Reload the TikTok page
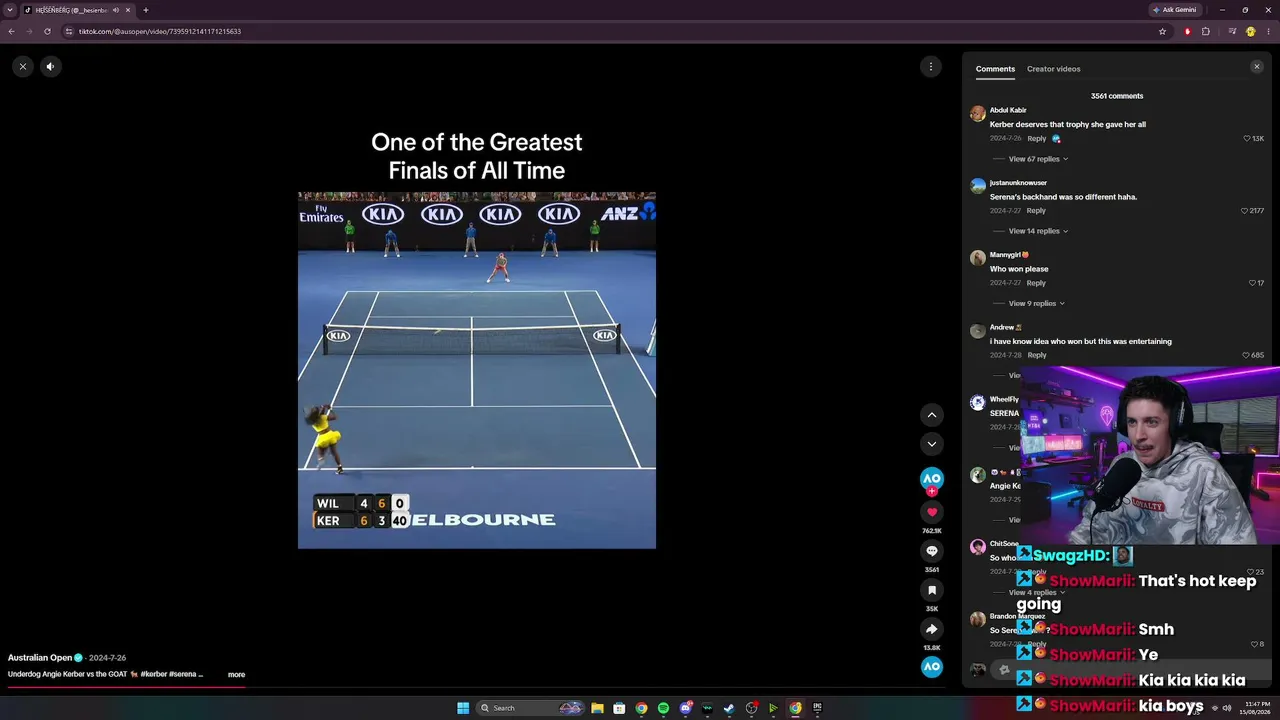The width and height of the screenshot is (1280, 720). [47, 31]
